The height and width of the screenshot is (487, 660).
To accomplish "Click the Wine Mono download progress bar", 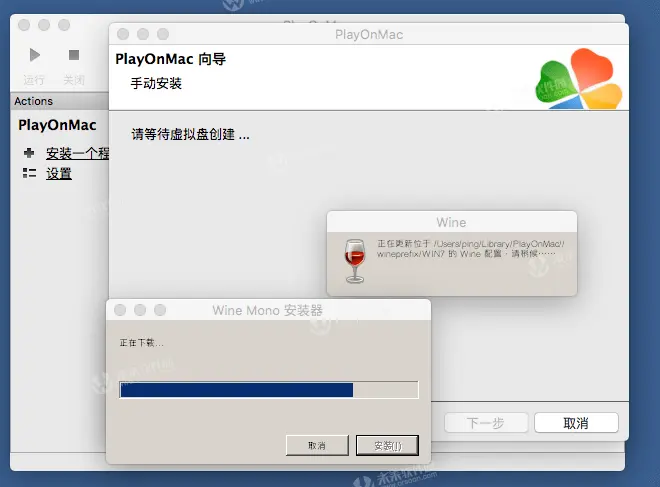I will tap(269, 390).
